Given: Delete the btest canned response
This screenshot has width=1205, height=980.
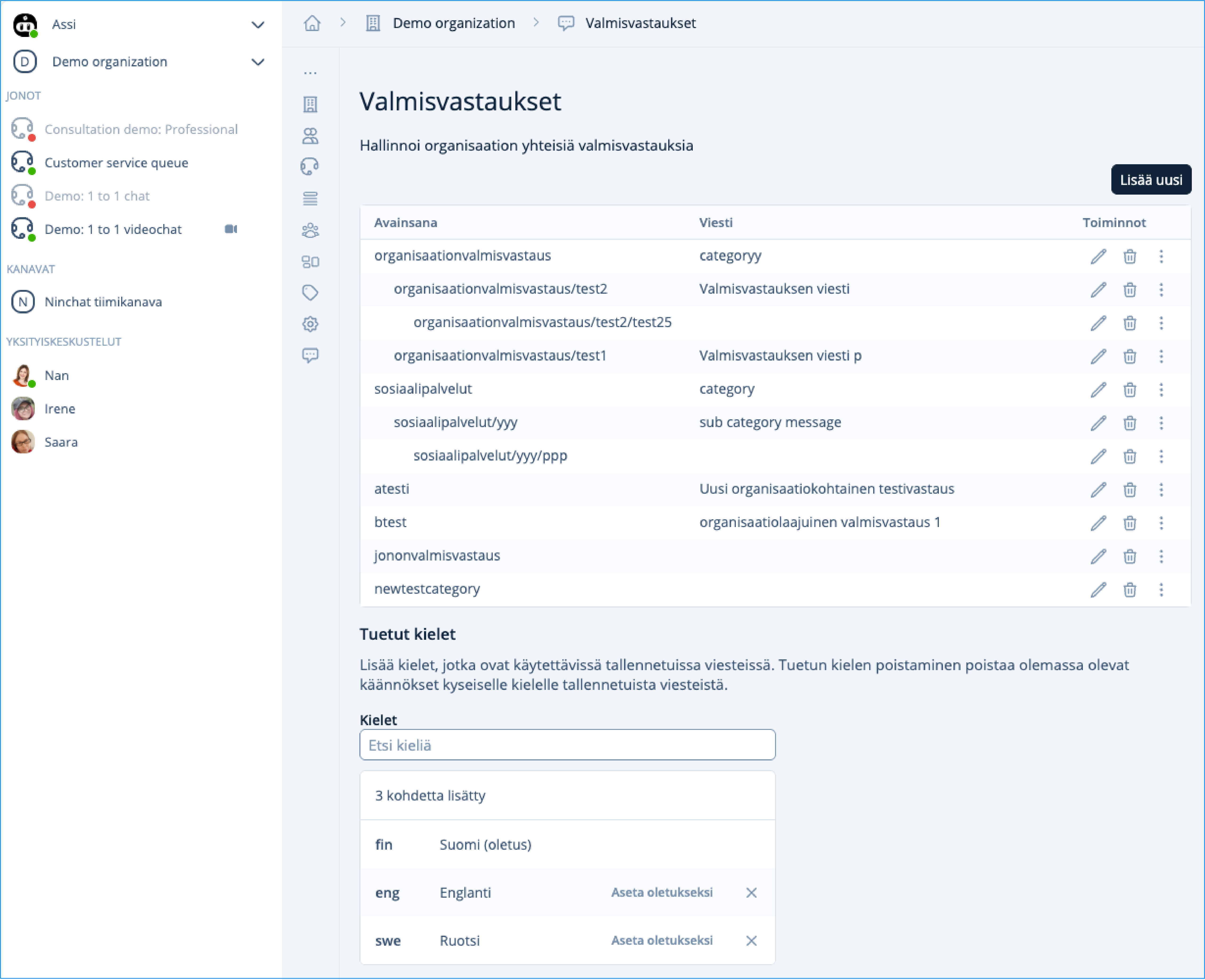Looking at the screenshot, I should coord(1129,523).
